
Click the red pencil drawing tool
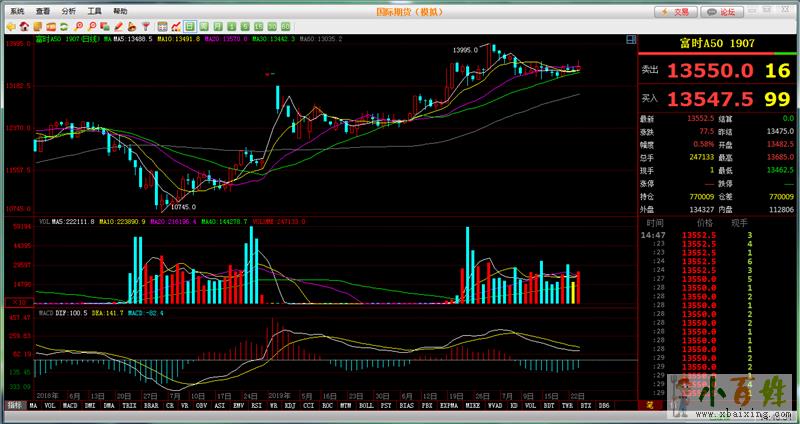(119, 24)
